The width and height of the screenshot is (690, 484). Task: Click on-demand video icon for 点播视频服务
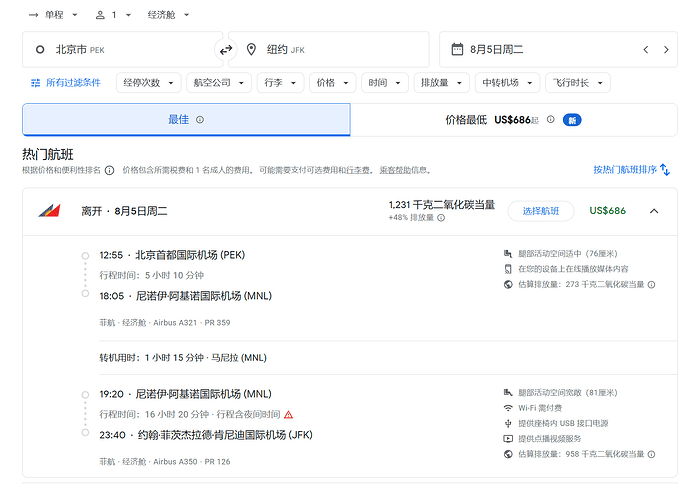click(508, 439)
